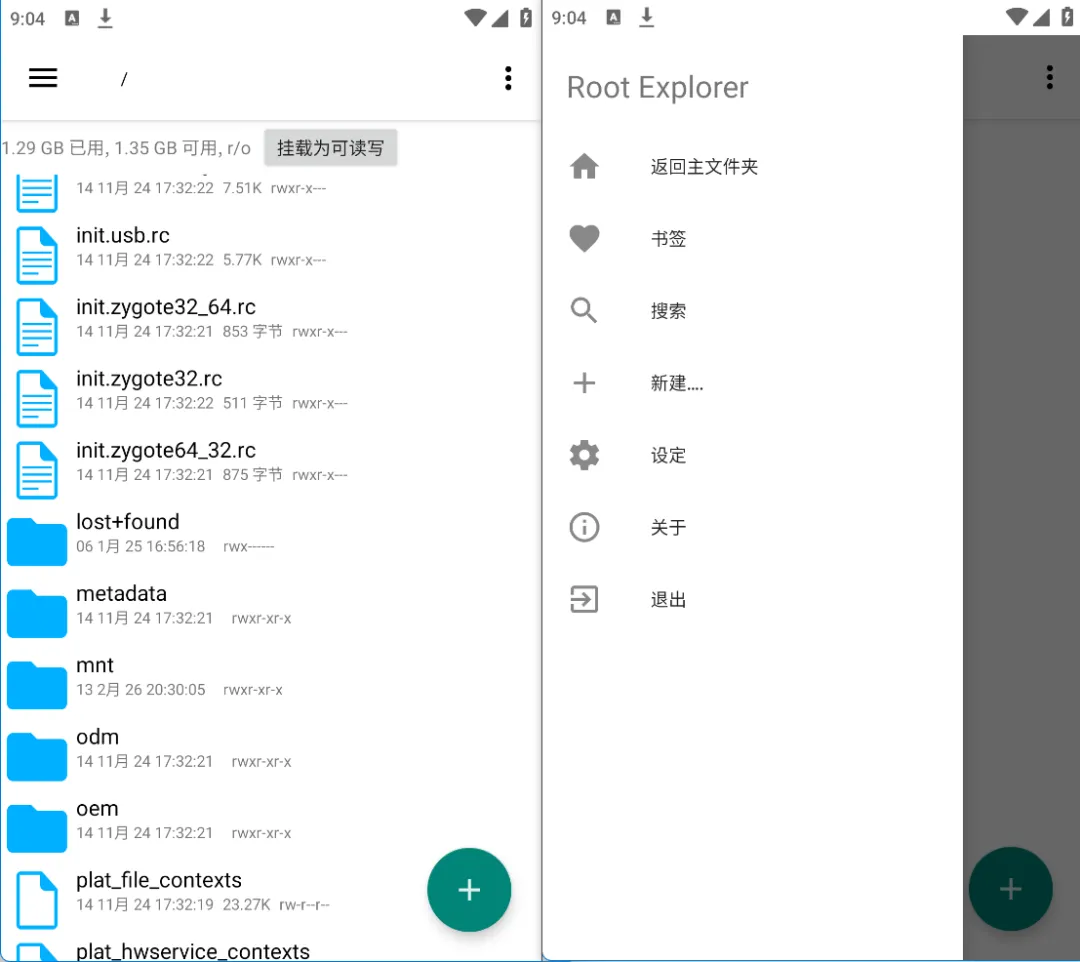Viewport: 1080px width, 962px height.
Task: Select the root path slash in the toolbar
Action: point(124,80)
